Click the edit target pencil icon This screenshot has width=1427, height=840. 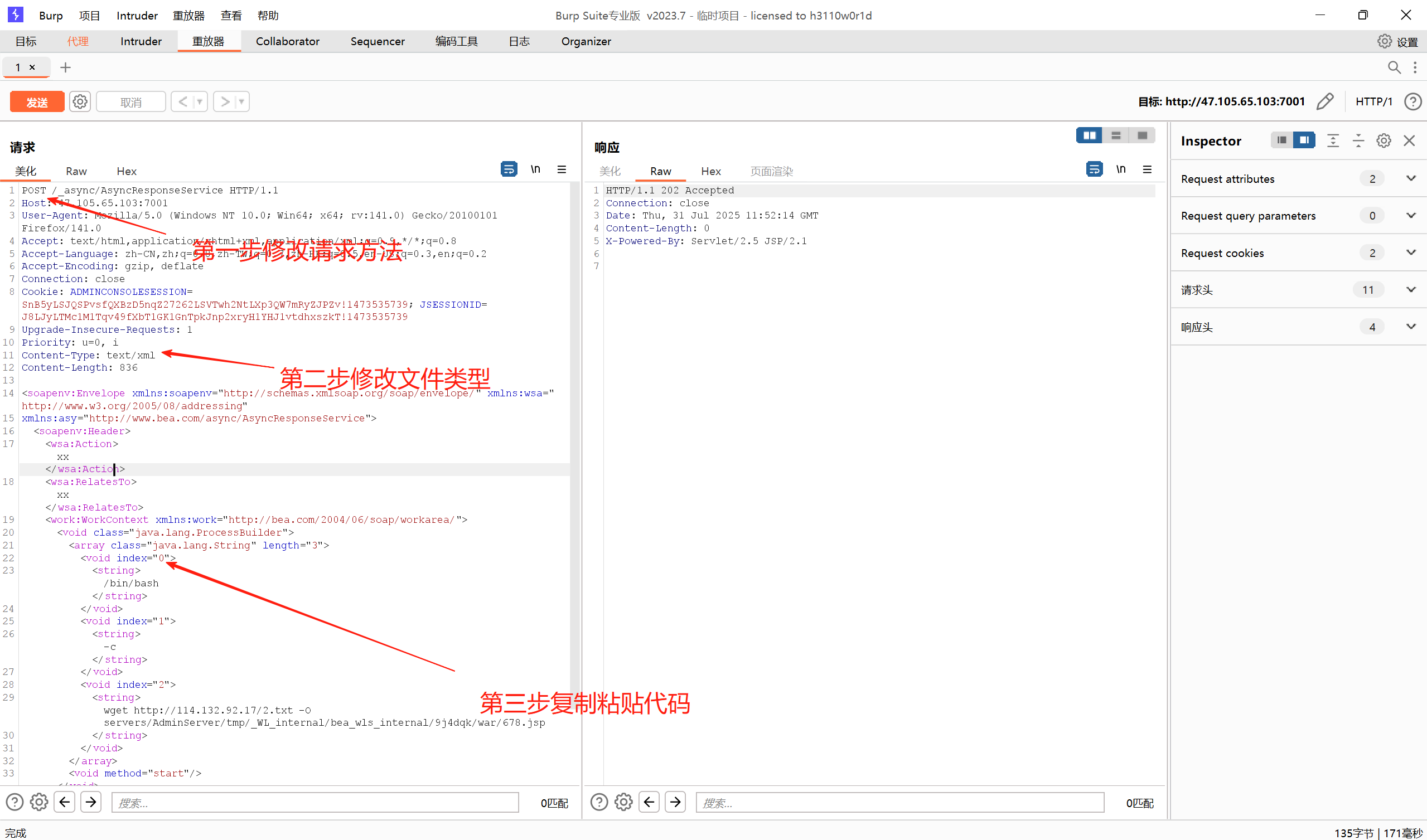point(1325,102)
